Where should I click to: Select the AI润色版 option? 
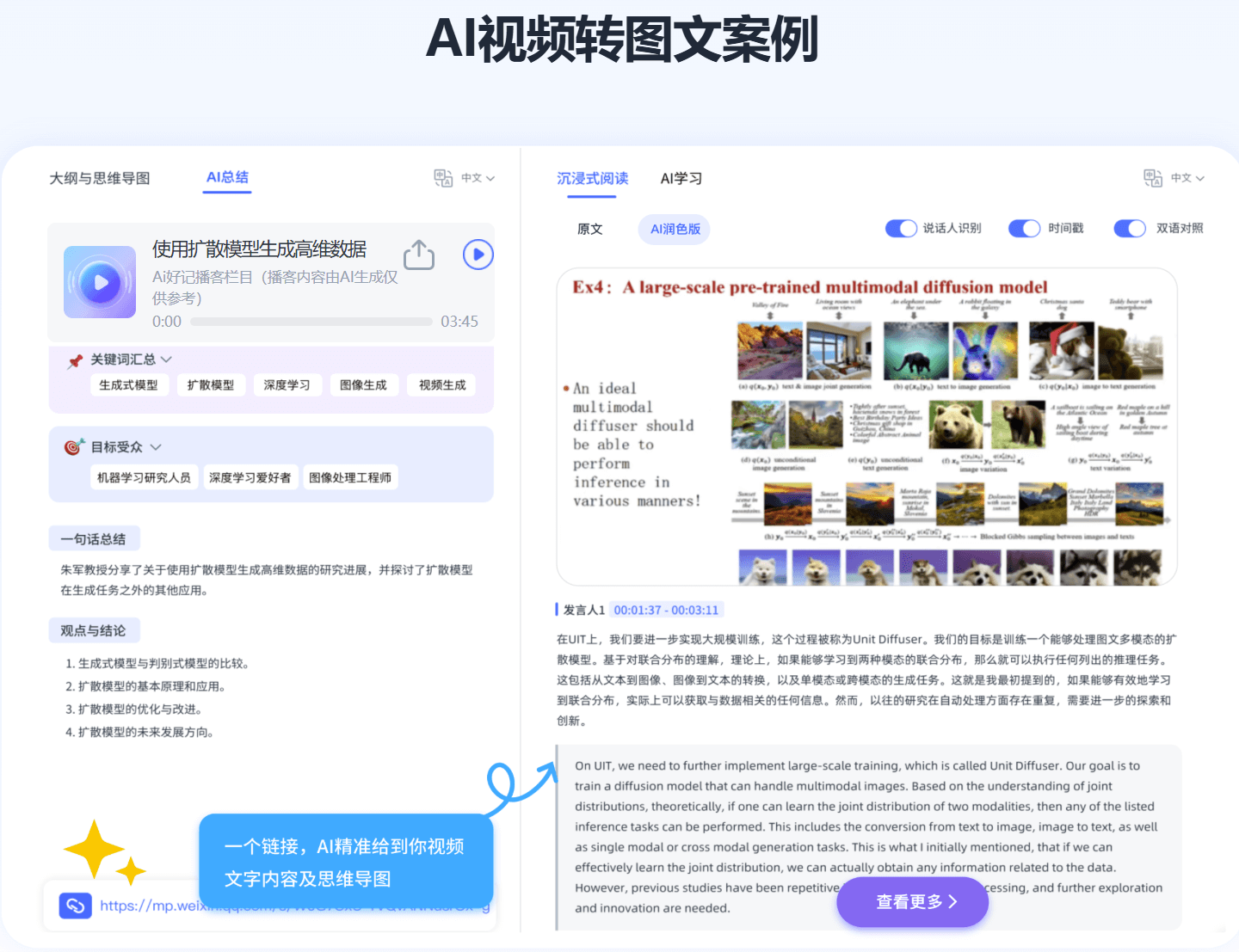[674, 229]
